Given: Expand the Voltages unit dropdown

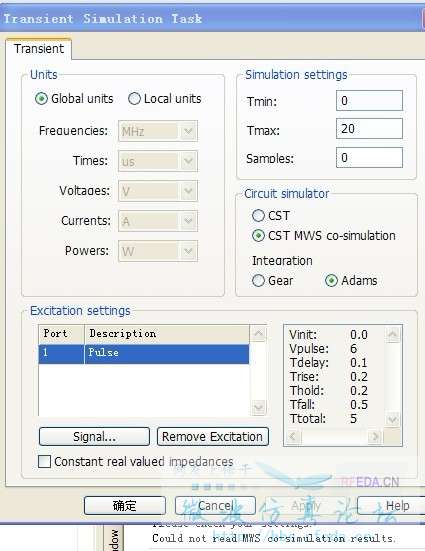Looking at the screenshot, I should (158, 191).
